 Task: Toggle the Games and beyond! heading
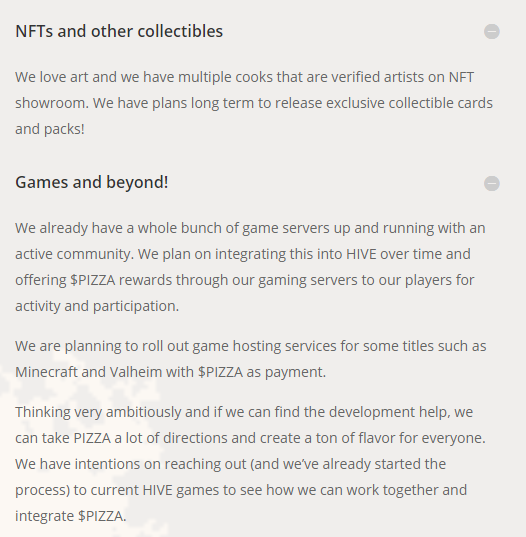coord(92,182)
